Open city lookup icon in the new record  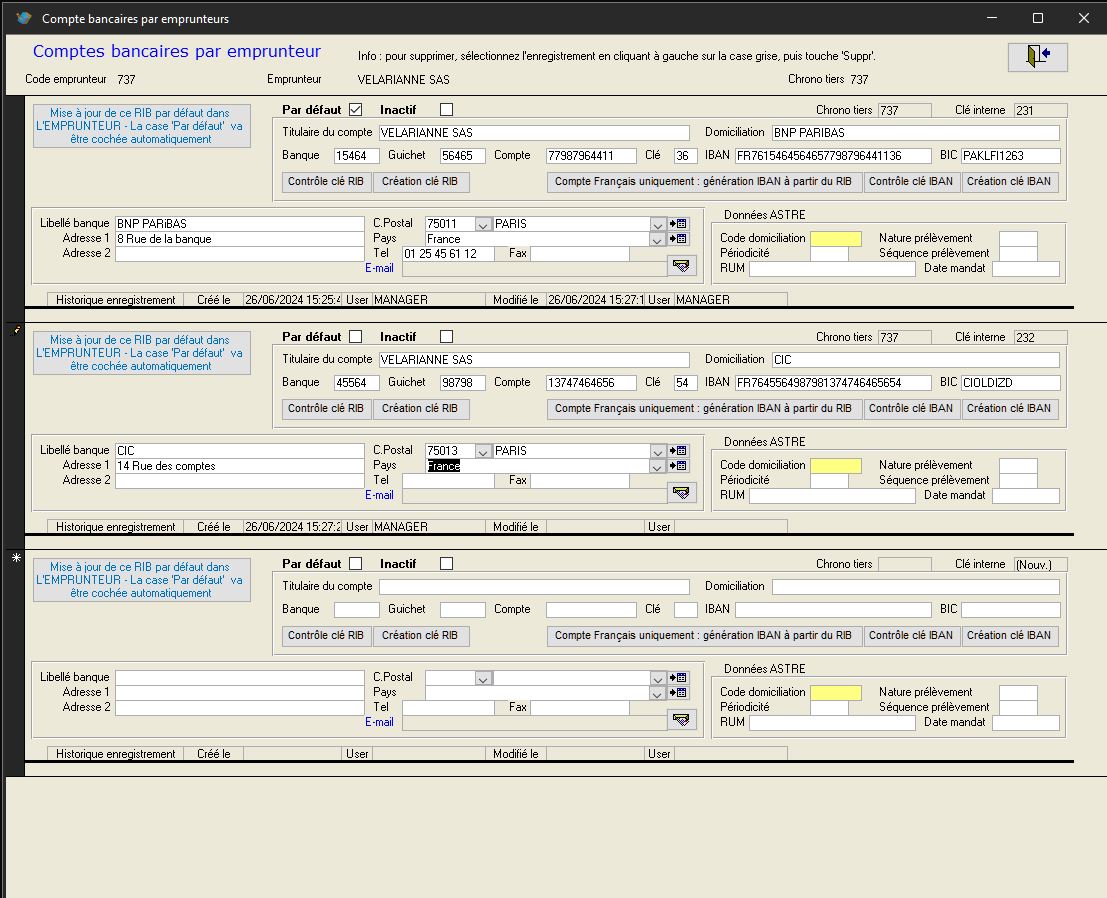pyautogui.click(x=678, y=678)
